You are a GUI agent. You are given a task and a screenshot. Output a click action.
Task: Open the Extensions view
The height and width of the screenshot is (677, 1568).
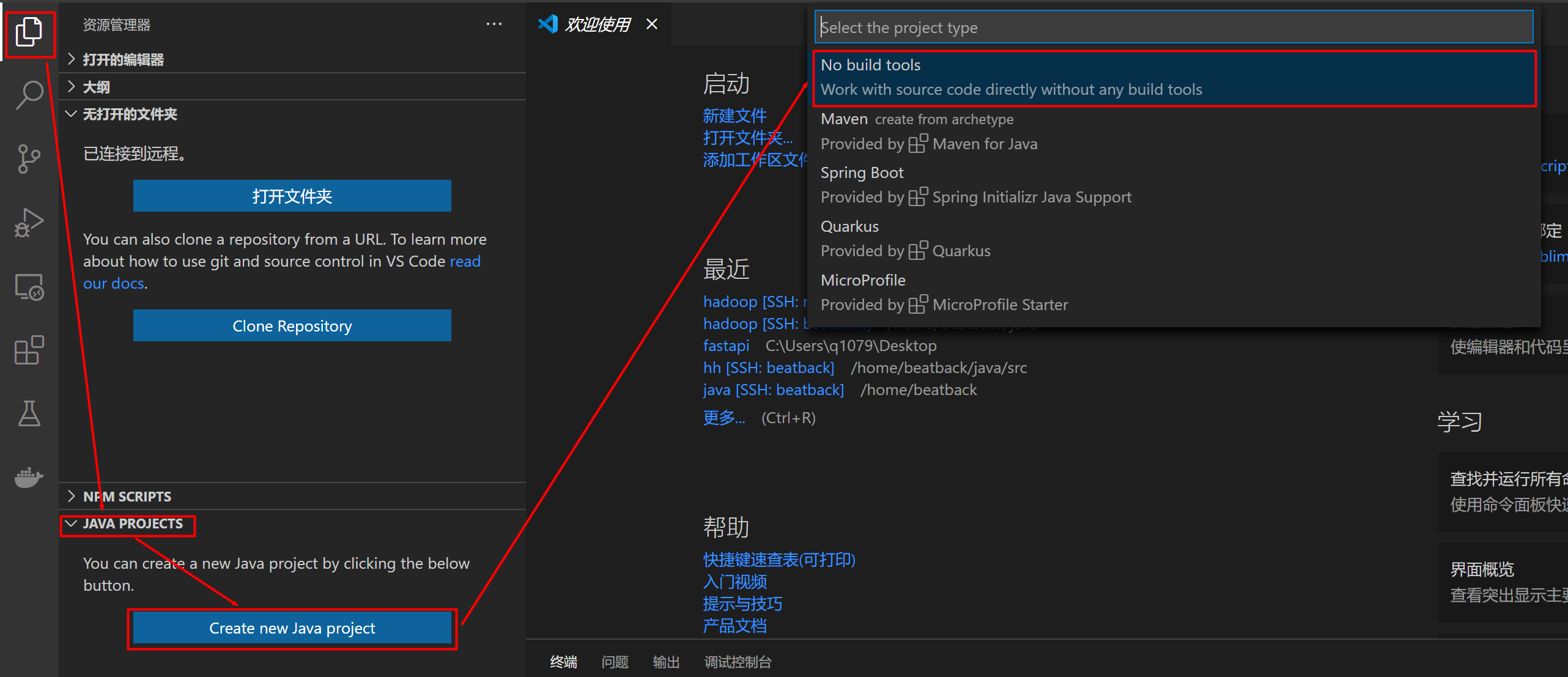29,350
